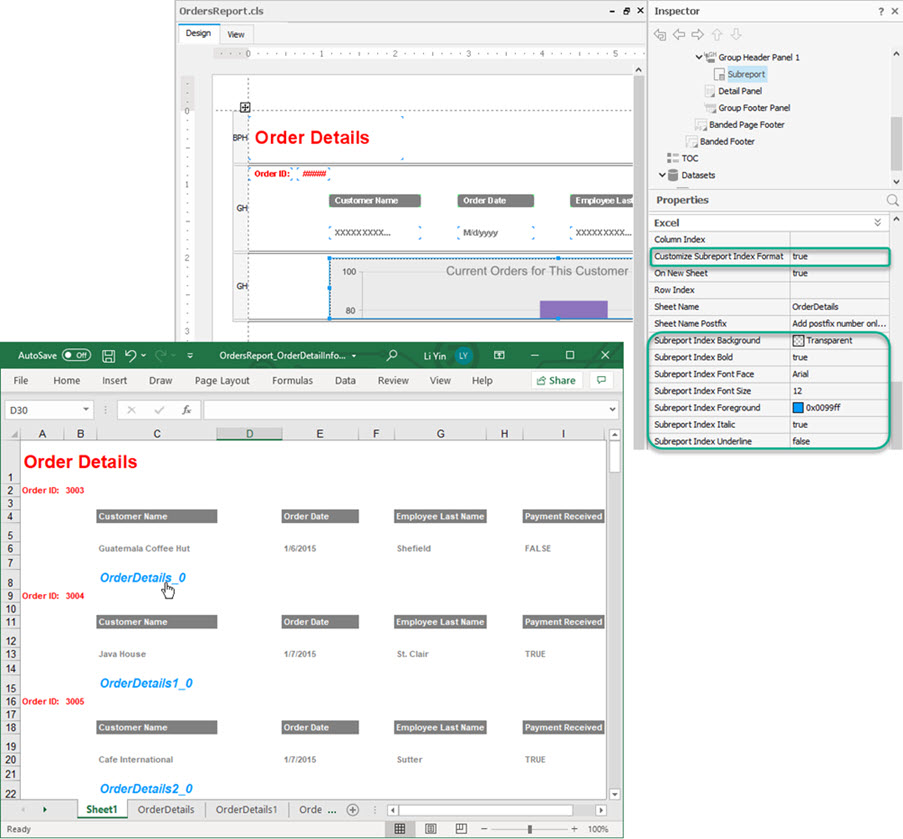Select column D header in Excel

tap(249, 434)
